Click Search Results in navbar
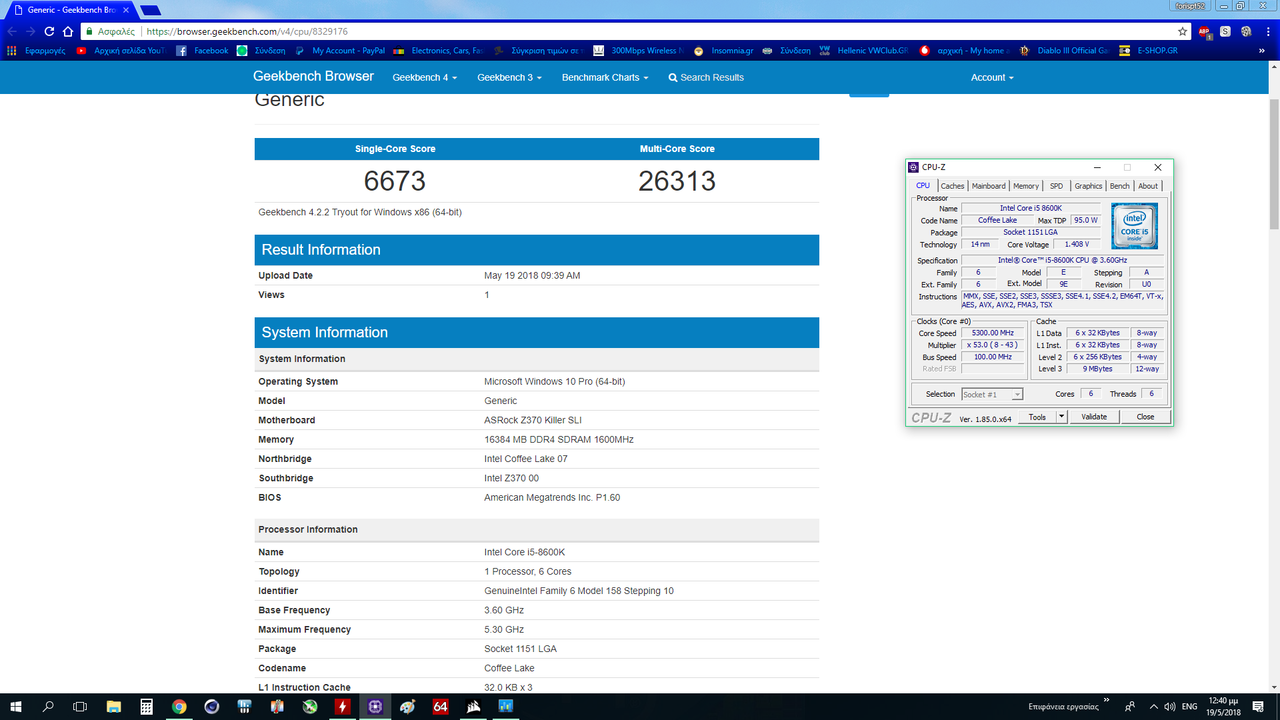1280x720 pixels. click(x=706, y=77)
